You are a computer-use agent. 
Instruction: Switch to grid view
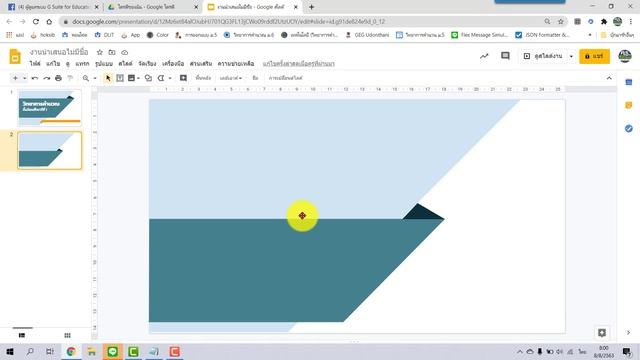click(x=67, y=335)
